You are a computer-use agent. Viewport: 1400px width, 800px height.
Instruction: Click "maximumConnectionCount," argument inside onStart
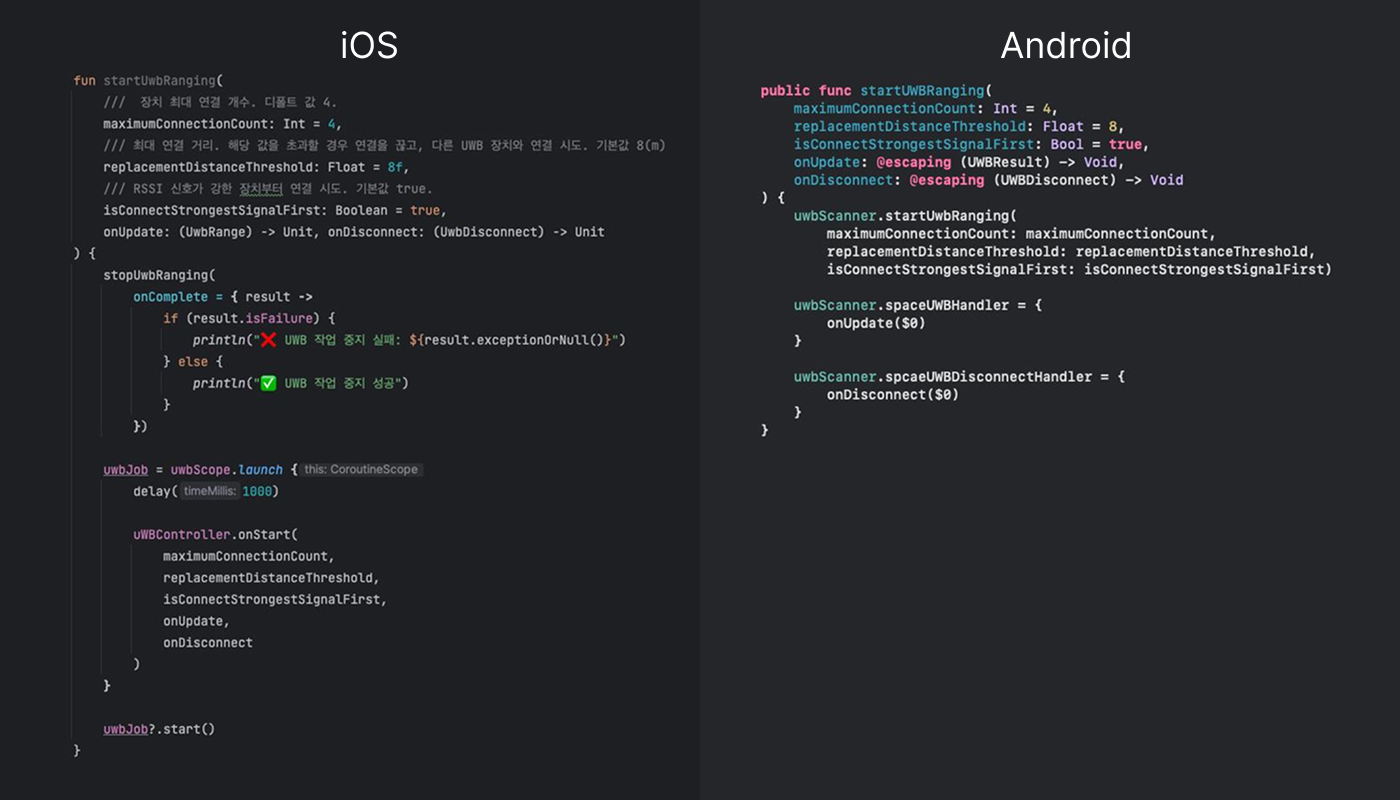[249, 556]
